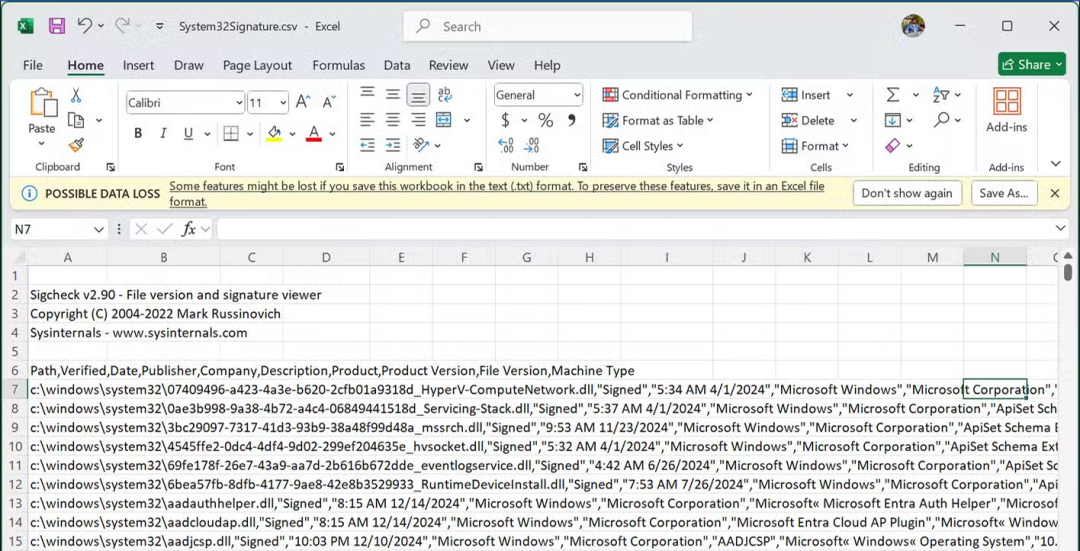Apply cell Borders icon

(x=231, y=133)
